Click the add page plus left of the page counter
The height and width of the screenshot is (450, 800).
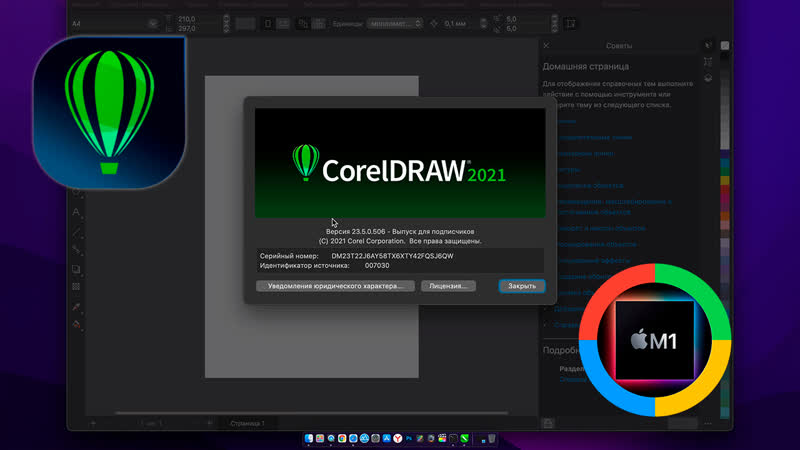[93, 423]
